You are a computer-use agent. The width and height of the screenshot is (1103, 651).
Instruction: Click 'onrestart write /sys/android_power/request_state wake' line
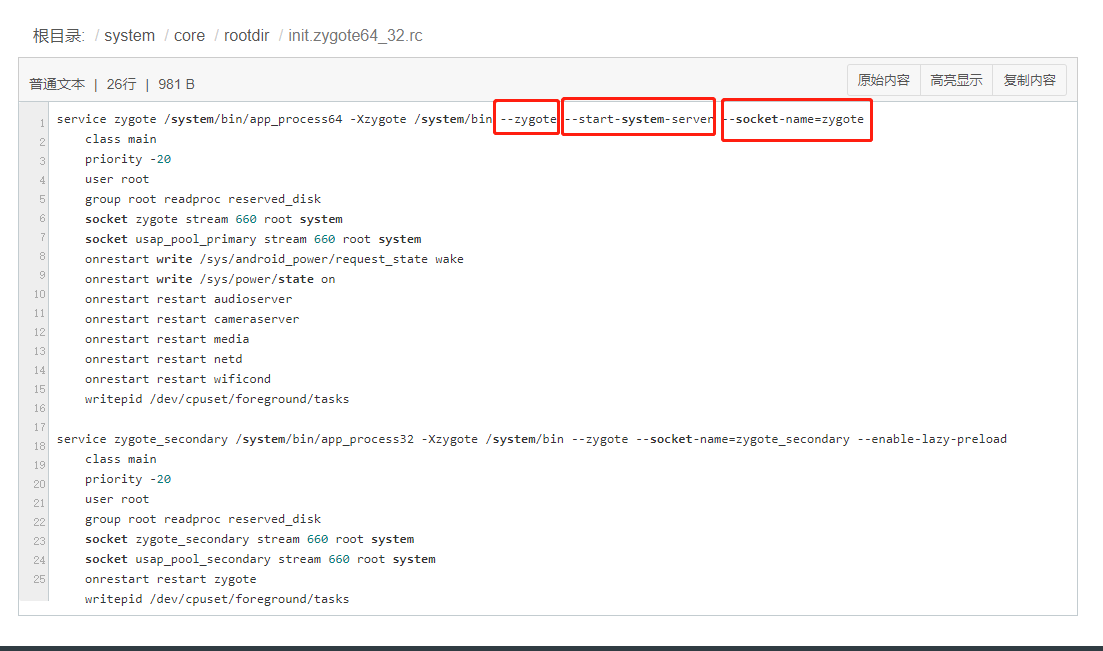click(274, 259)
